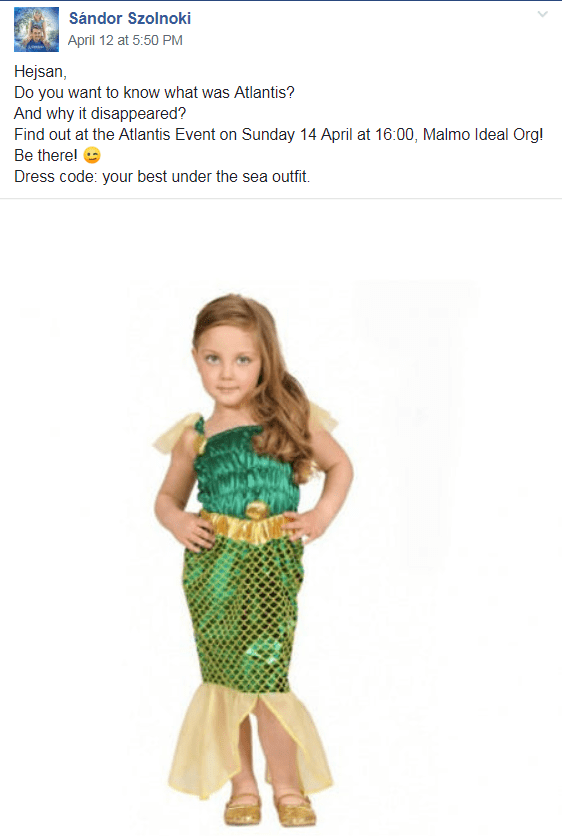Open the April 12 at 5:50 PM timestamp
This screenshot has height=836, width=562.
[125, 41]
